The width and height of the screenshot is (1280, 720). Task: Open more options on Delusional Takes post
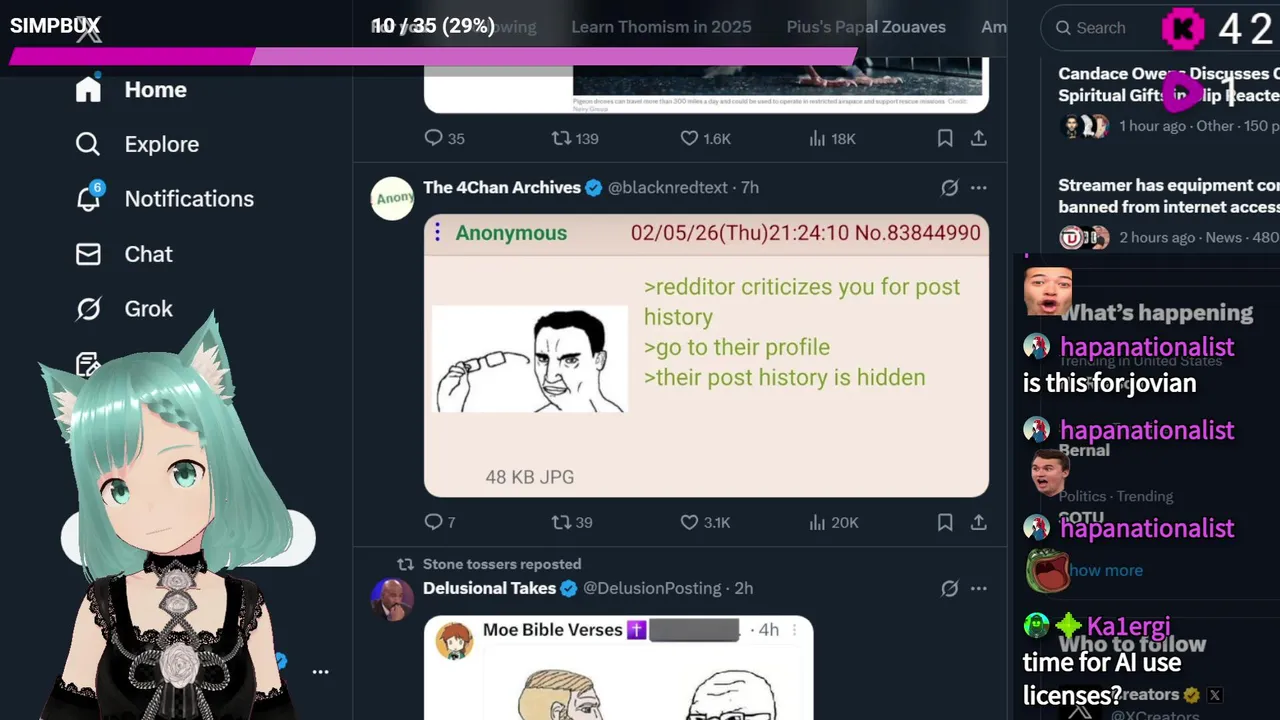coord(979,588)
